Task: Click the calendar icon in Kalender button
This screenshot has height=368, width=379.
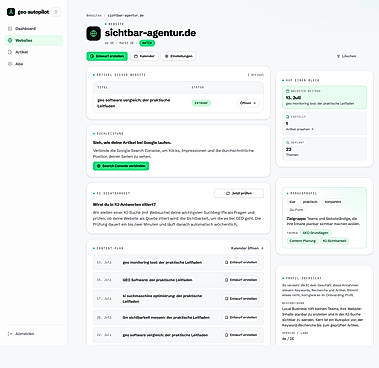Action: tap(136, 56)
